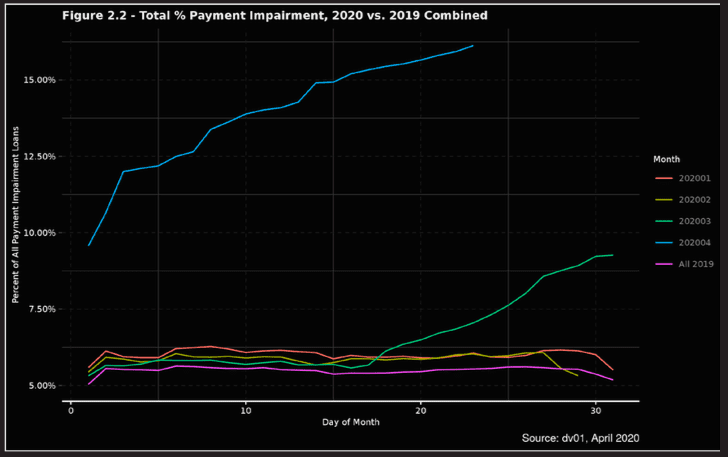Click the 12.50% y-axis label
This screenshot has width=728, height=457.
coord(39,157)
